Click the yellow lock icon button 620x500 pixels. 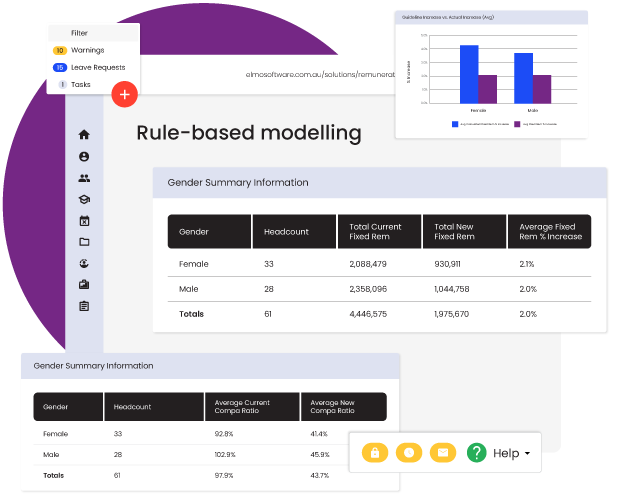(x=375, y=453)
